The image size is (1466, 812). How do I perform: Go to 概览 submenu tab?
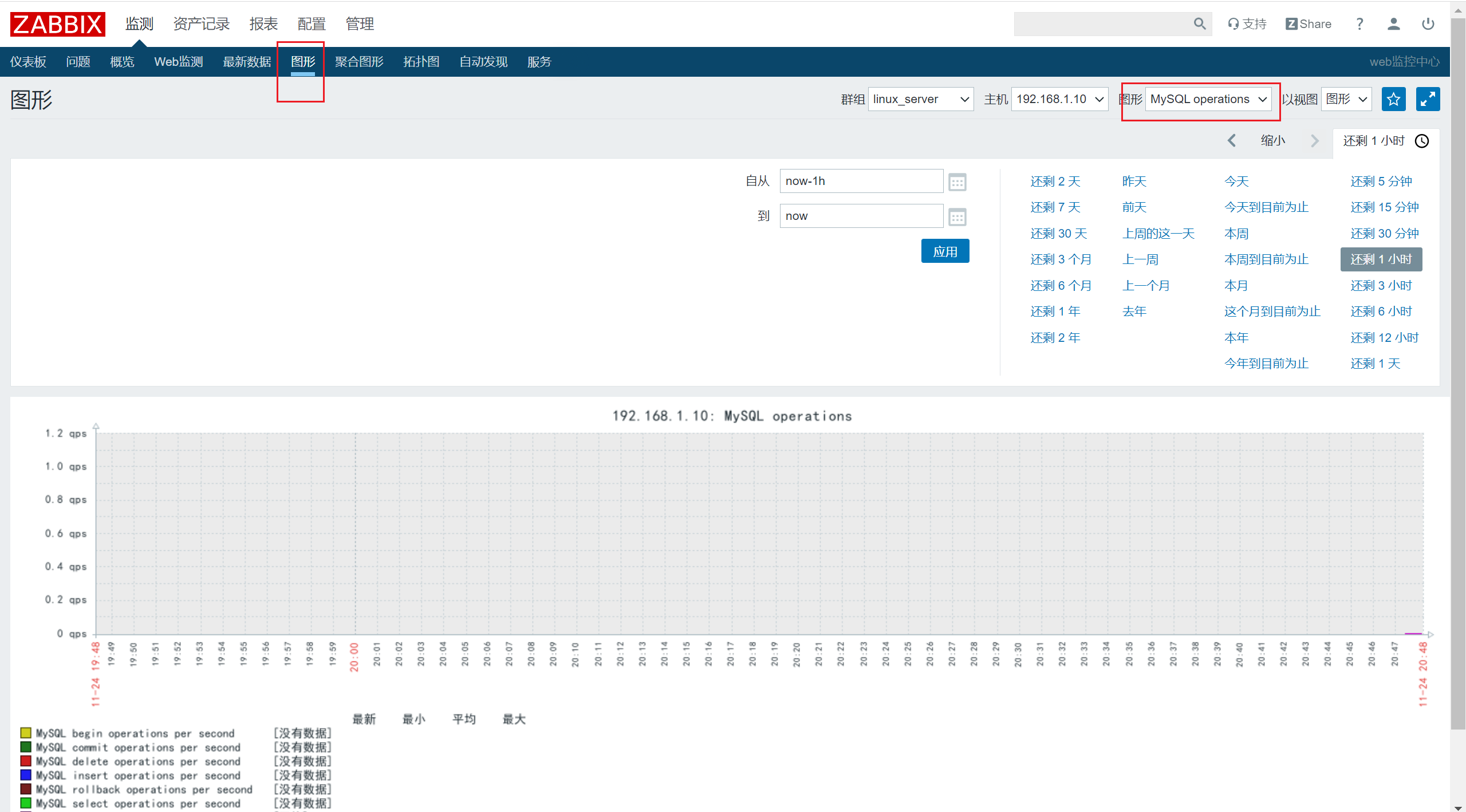(122, 62)
